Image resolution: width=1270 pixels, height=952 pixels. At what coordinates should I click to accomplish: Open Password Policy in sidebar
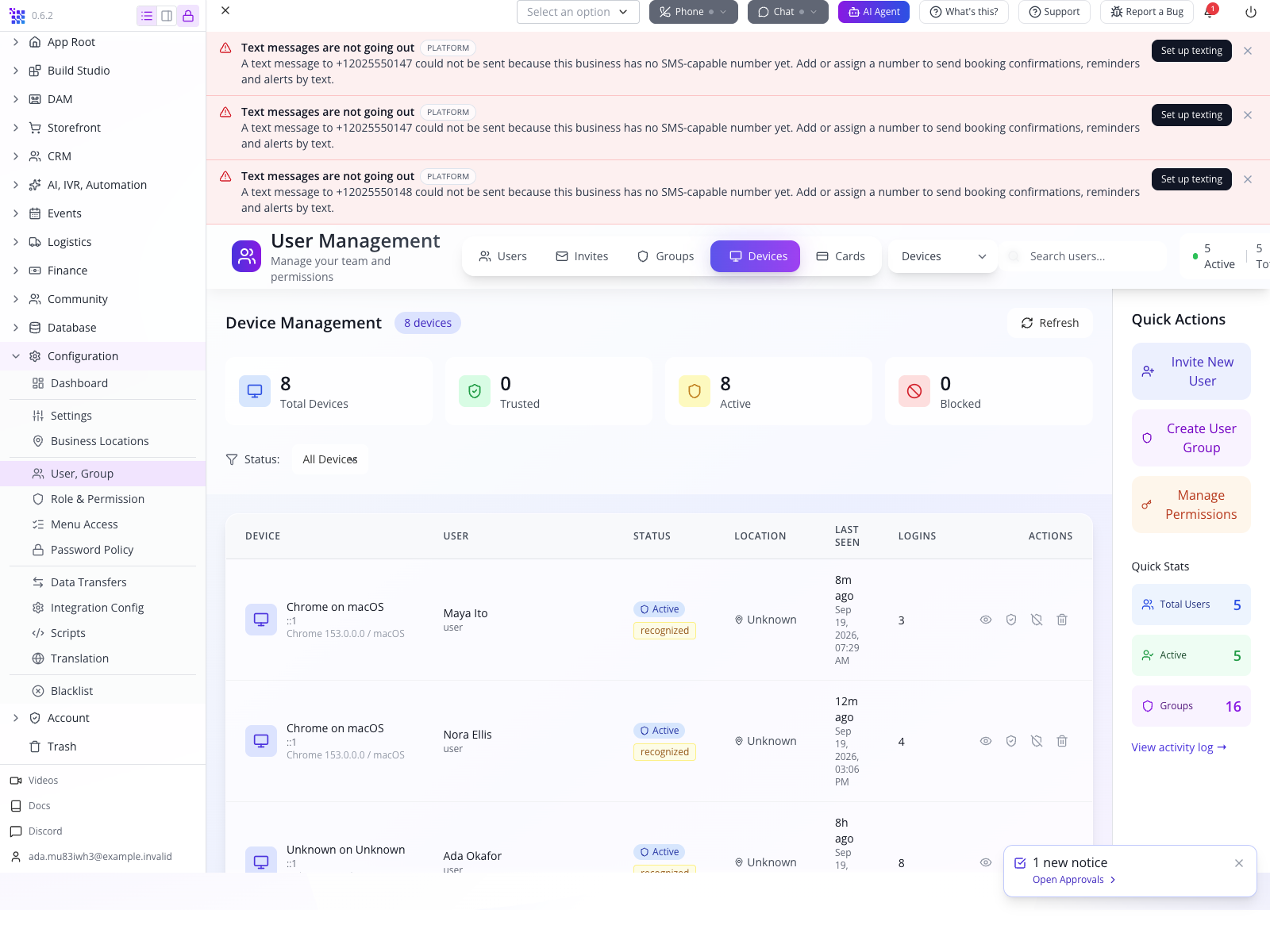(x=92, y=550)
